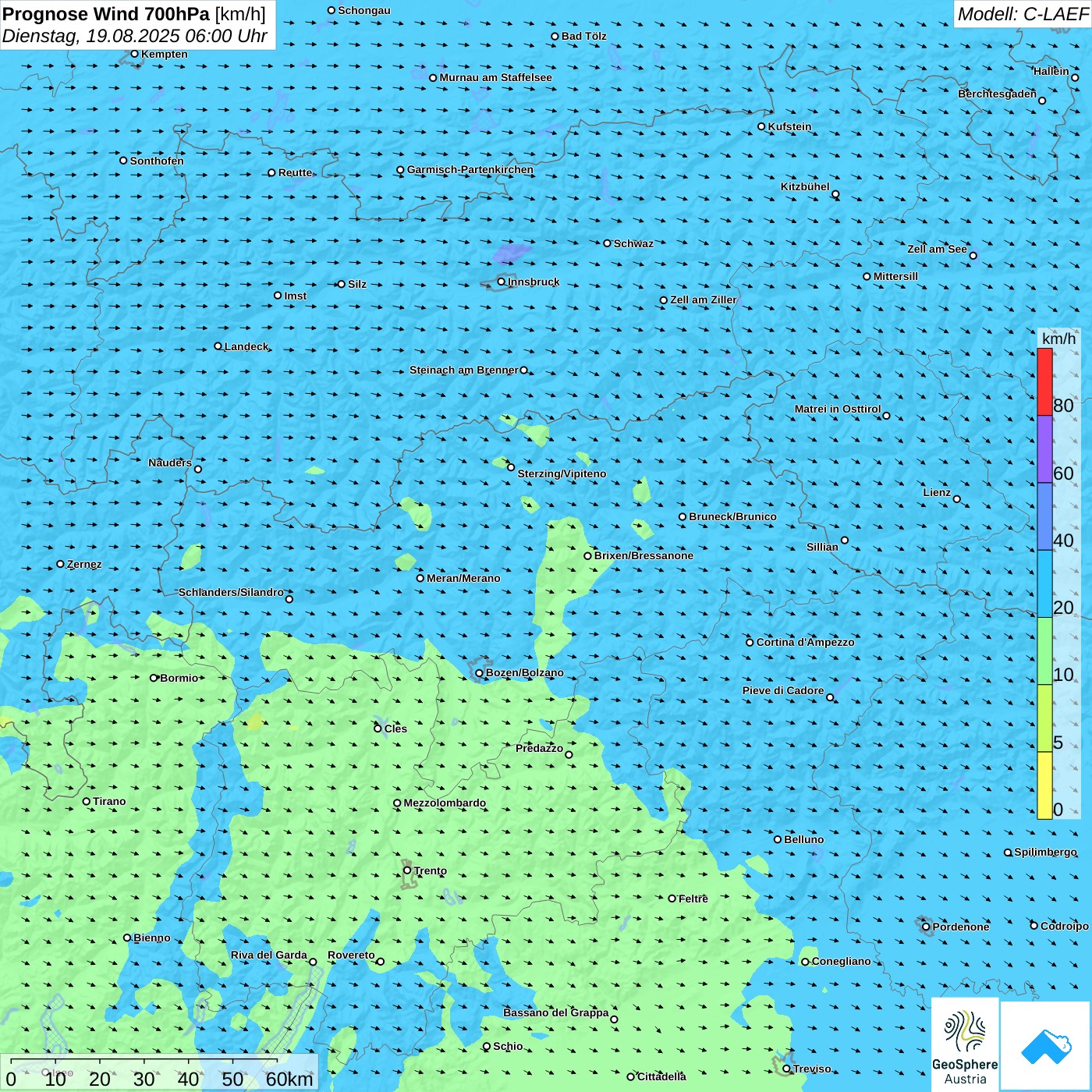
Task: Click the Kufstein location marker
Action: 762,126
